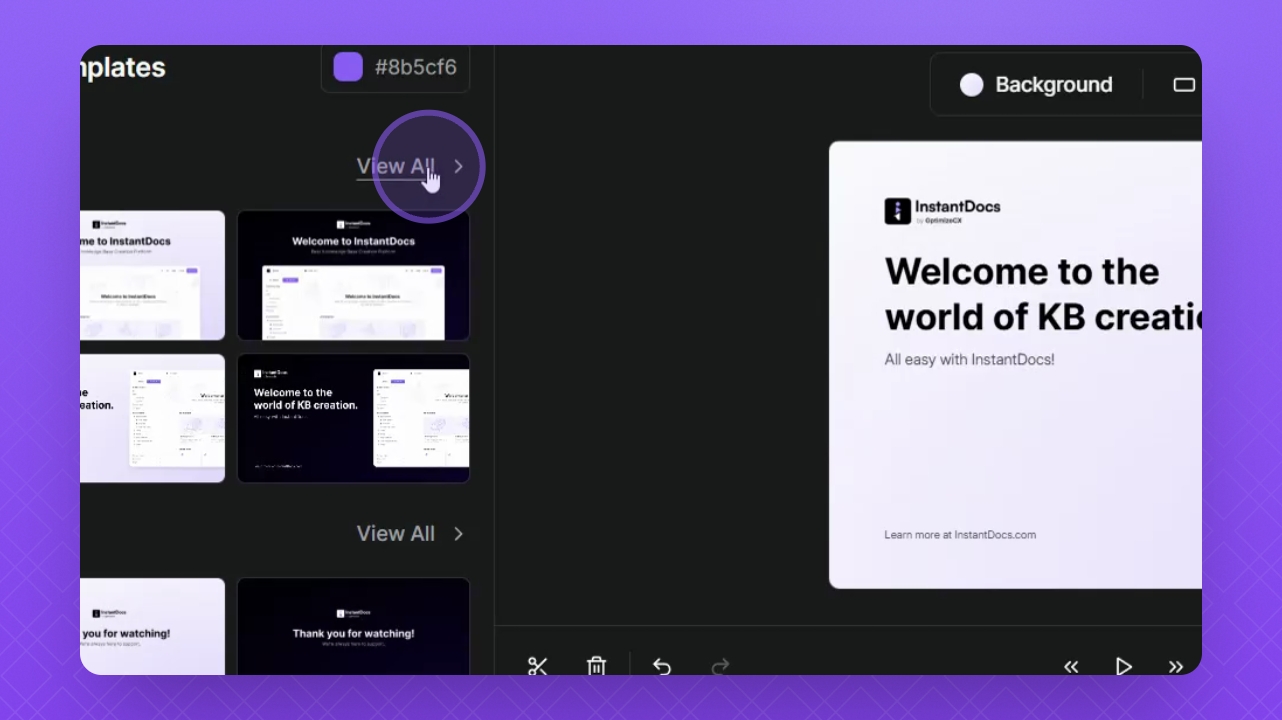This screenshot has height=720, width=1282.
Task: Click the All easy with InstantDocs! subtitle
Action: coord(969,359)
